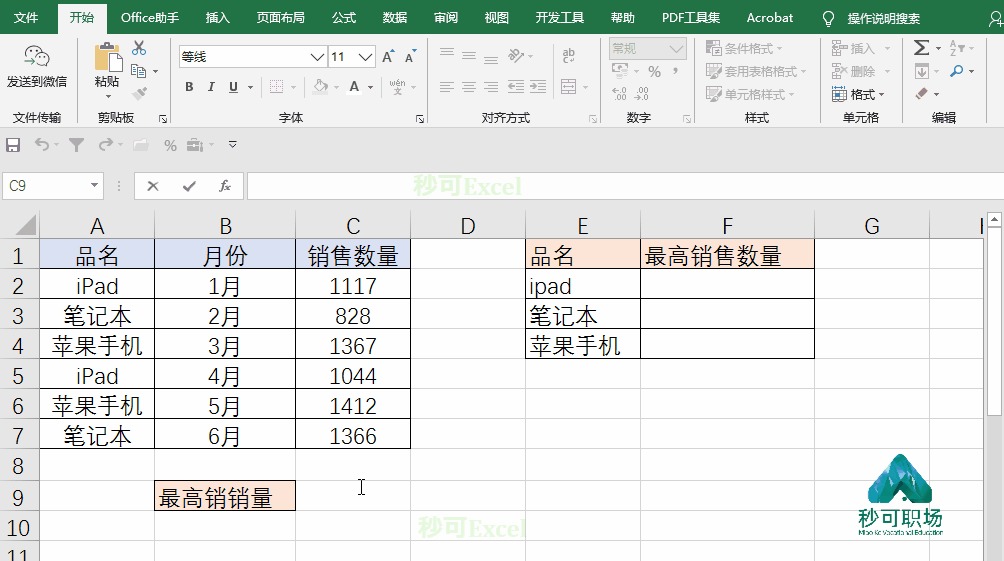Click the Fill down icon
1004x561 pixels.
[x=921, y=71]
